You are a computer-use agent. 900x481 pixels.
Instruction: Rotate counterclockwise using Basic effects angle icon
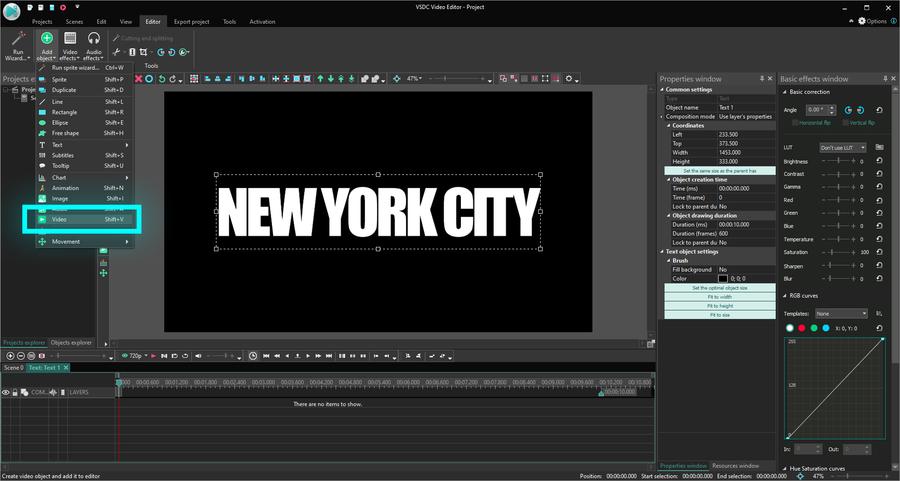point(848,110)
